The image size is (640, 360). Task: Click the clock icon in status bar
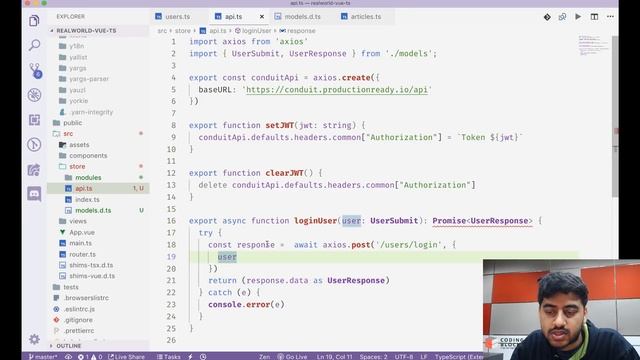click(x=203, y=357)
